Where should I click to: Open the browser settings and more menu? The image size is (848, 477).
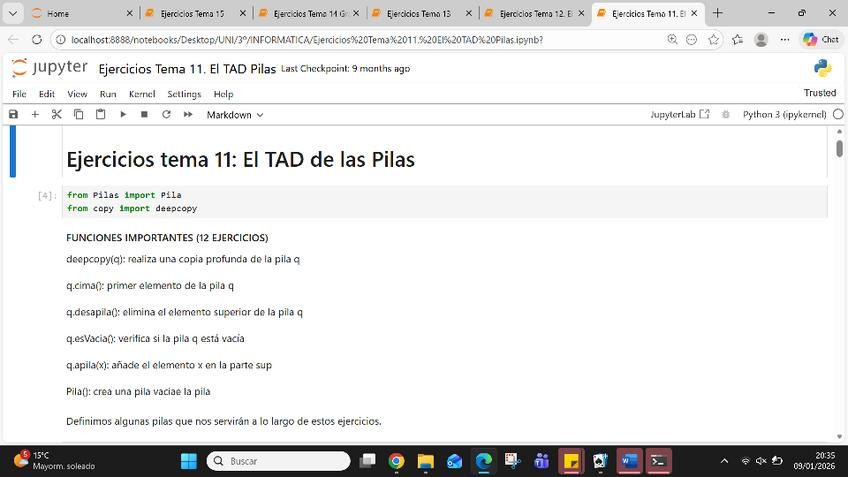785,39
